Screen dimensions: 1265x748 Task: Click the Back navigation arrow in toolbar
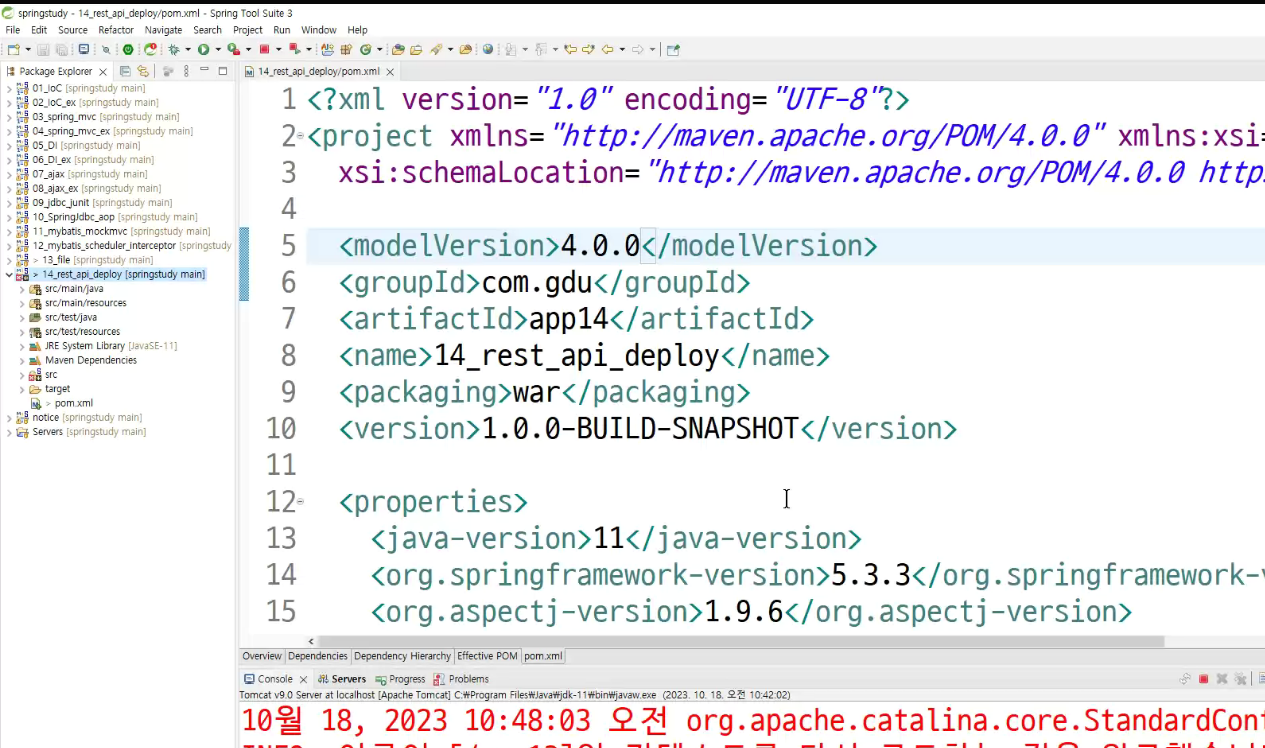click(x=607, y=49)
